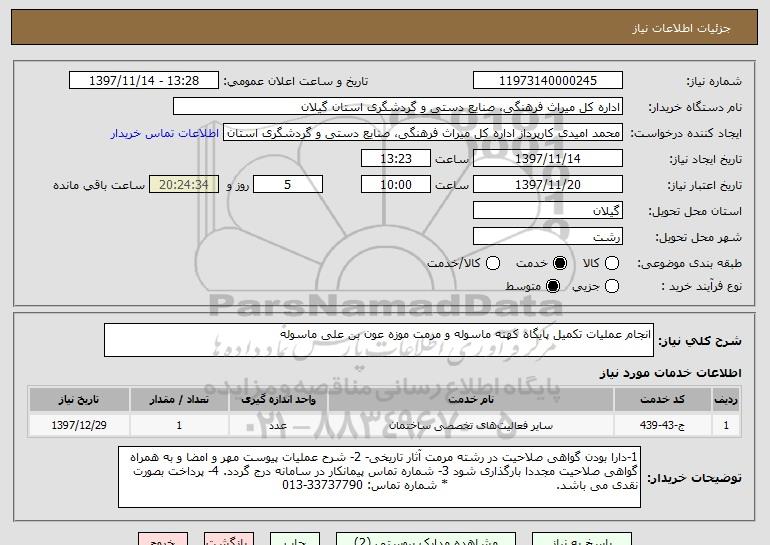Open the اطلاعات تماس خریدار link

[165, 134]
